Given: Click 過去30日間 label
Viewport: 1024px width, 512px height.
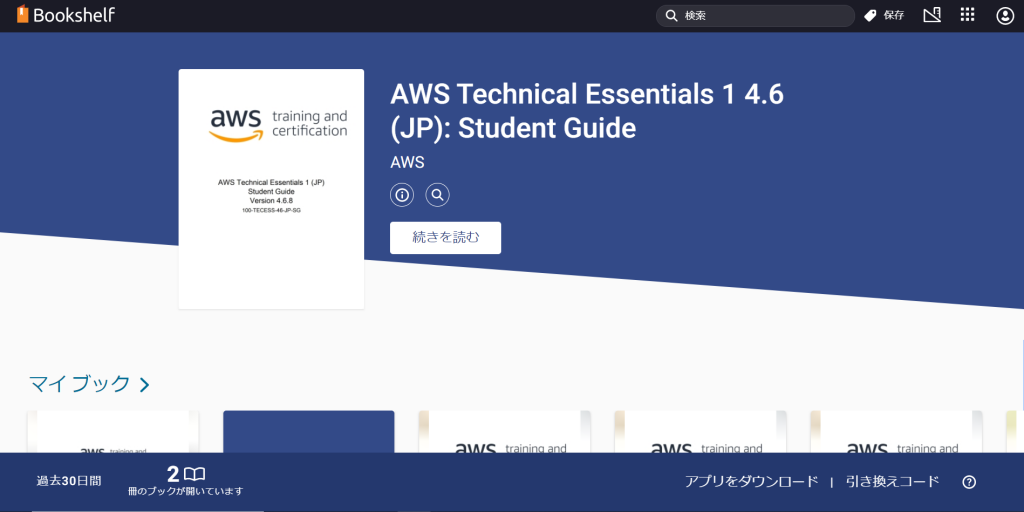Looking at the screenshot, I should click(x=69, y=482).
